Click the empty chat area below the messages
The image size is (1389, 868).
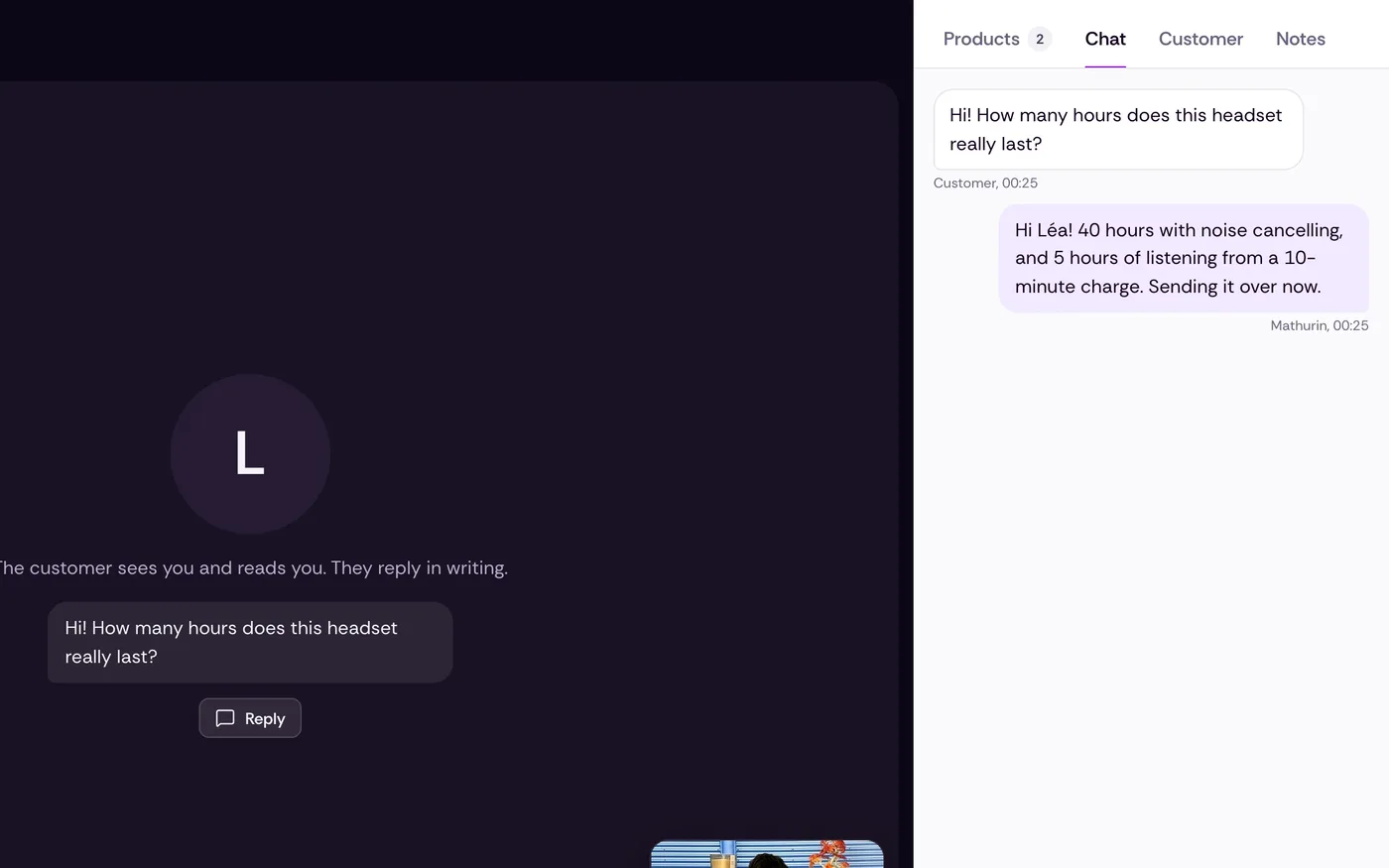[x=1151, y=595]
